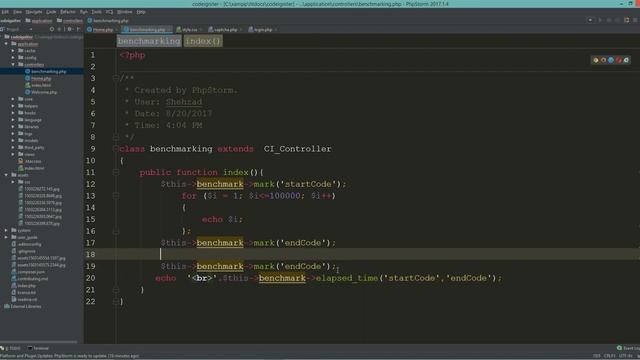Click 'elapsed_time' on line 20

[x=347, y=278]
